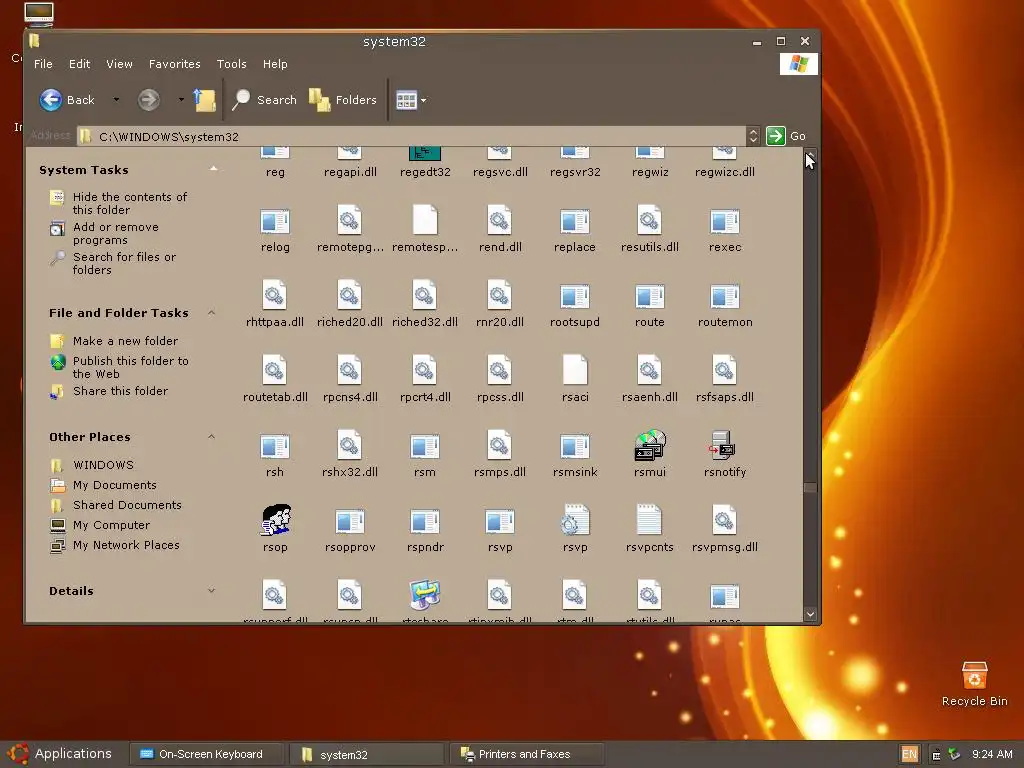This screenshot has width=1024, height=768.
Task: Open the Views dropdown button
Action: [x=411, y=100]
